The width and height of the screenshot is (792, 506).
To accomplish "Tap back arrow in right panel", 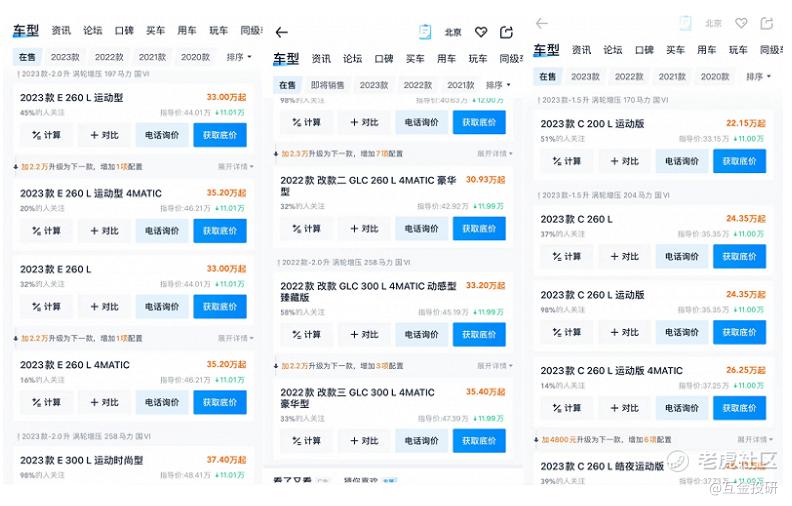I will tap(541, 23).
